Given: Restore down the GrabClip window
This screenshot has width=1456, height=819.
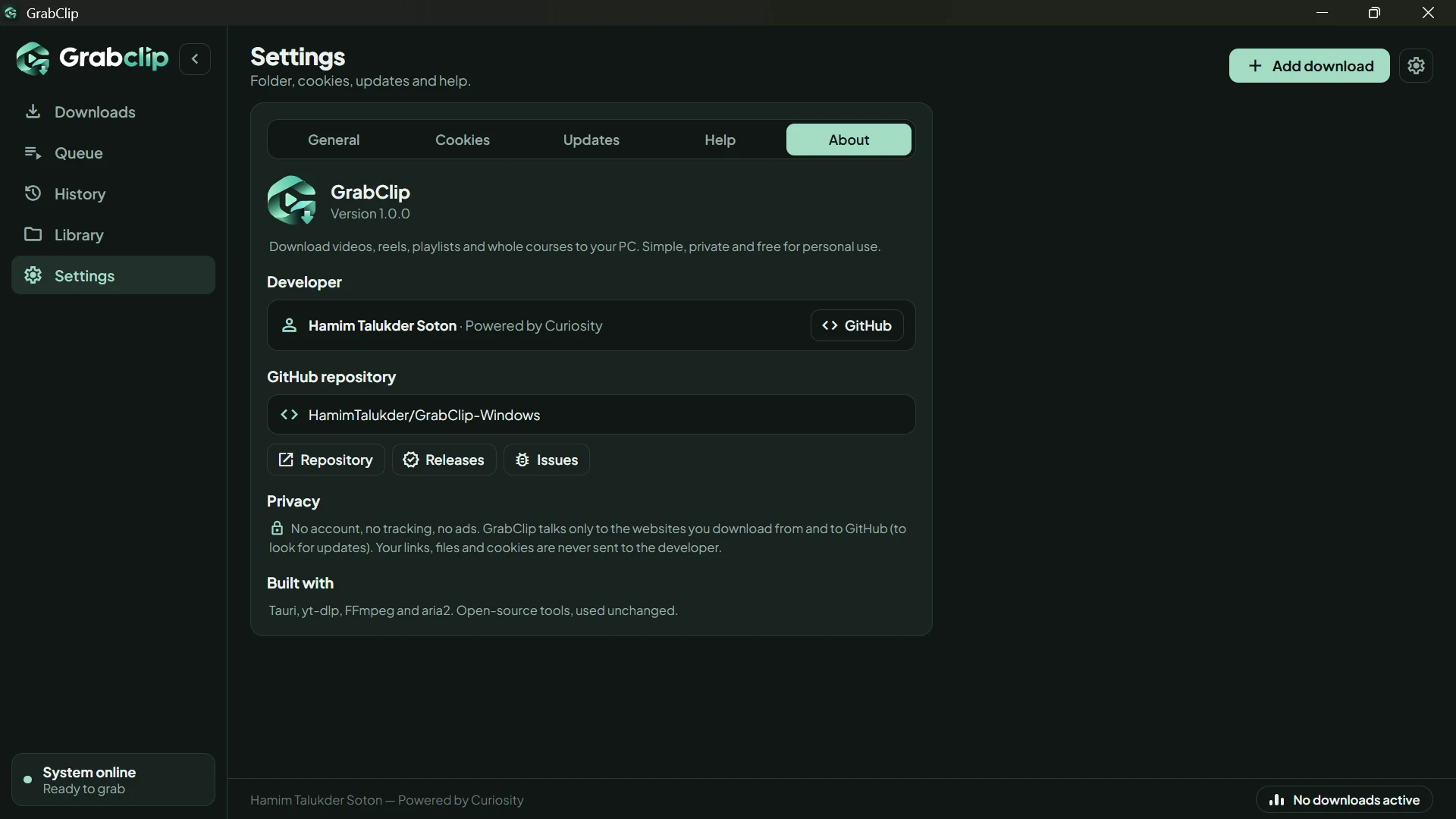Looking at the screenshot, I should pos(1374,13).
